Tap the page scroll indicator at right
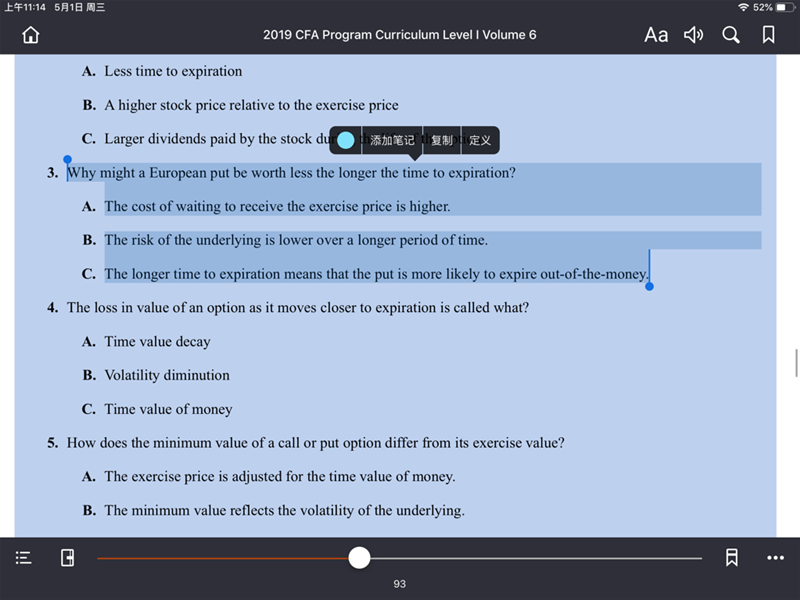The height and width of the screenshot is (600, 800). (x=796, y=363)
